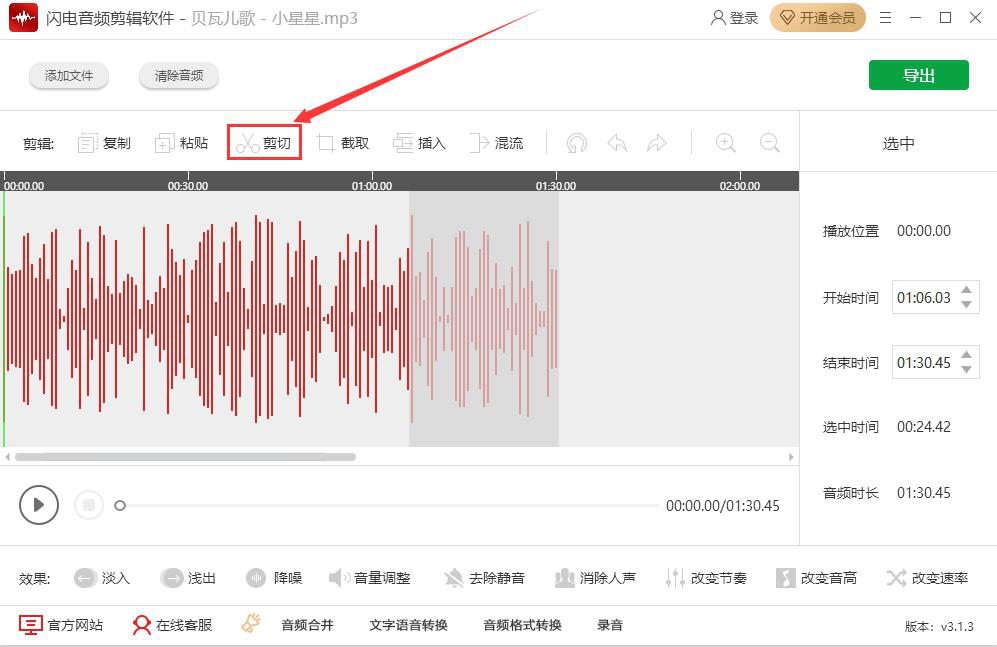Click the Mix (混流) tool

(497, 143)
